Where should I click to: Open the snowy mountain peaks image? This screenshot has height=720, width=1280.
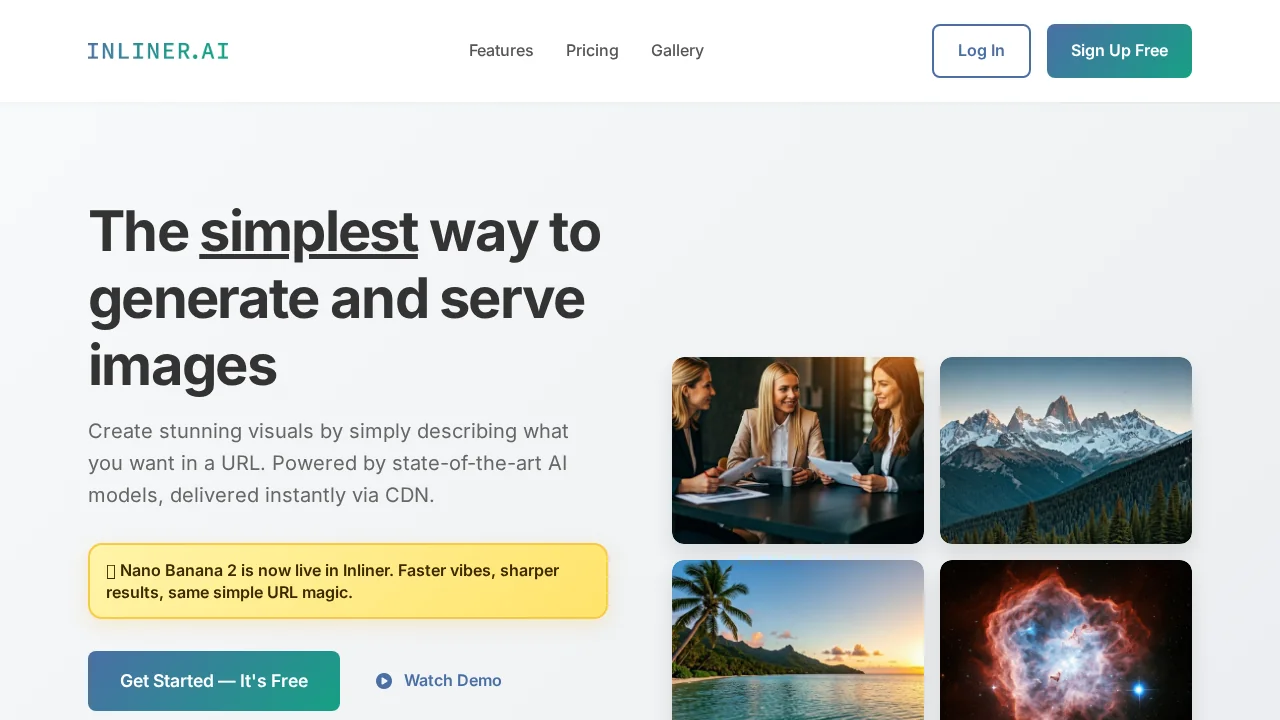point(1066,450)
